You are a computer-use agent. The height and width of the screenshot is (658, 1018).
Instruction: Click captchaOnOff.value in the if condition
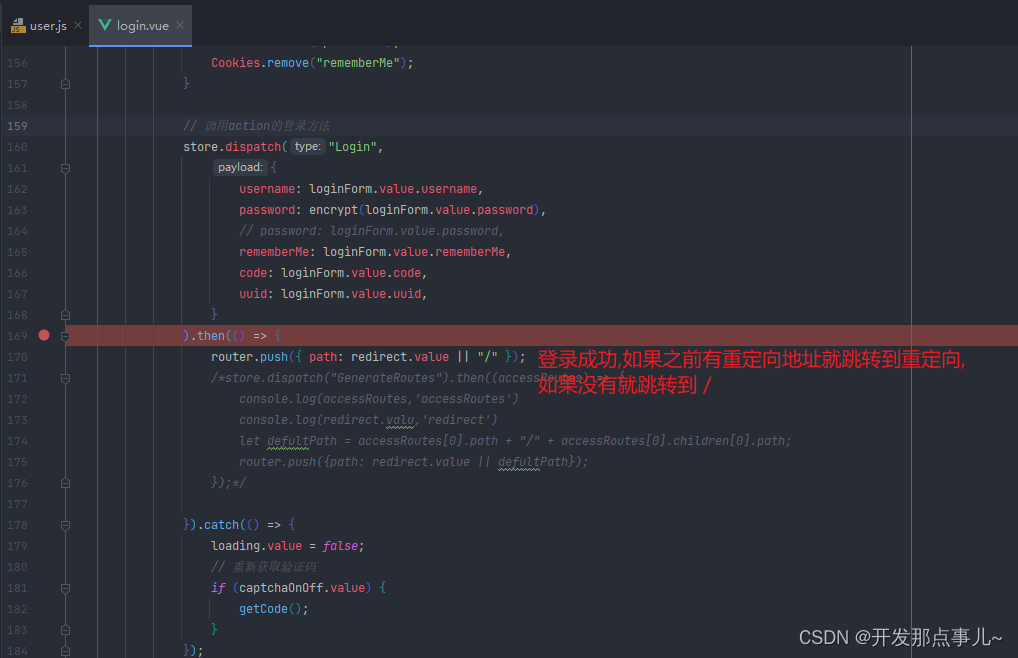coord(302,588)
